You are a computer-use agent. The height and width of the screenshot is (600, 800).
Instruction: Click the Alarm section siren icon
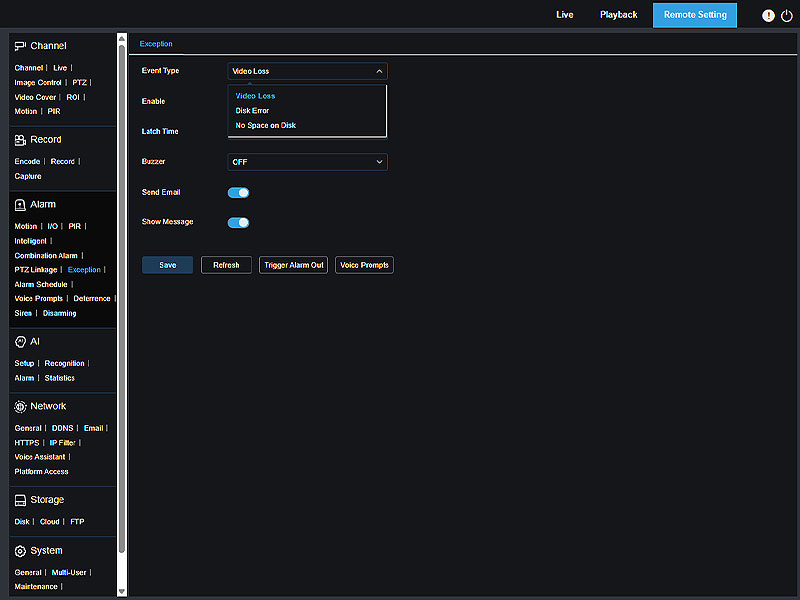click(x=20, y=204)
